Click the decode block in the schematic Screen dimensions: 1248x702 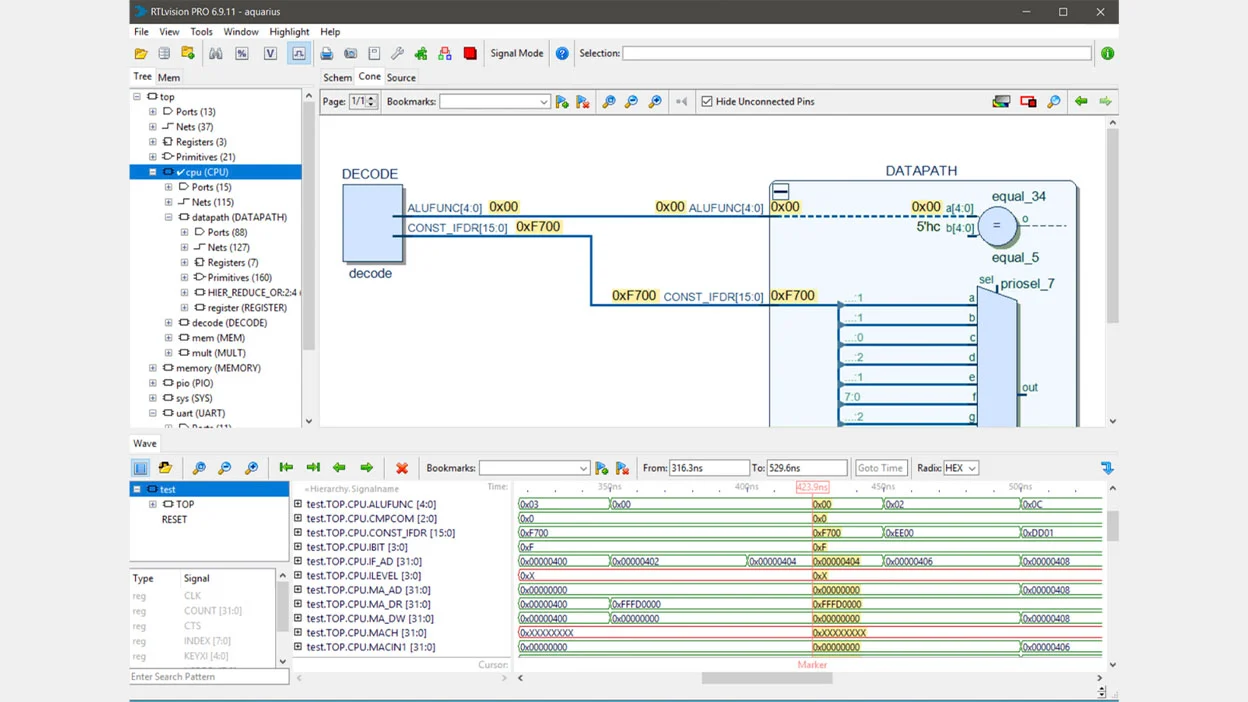[372, 224]
